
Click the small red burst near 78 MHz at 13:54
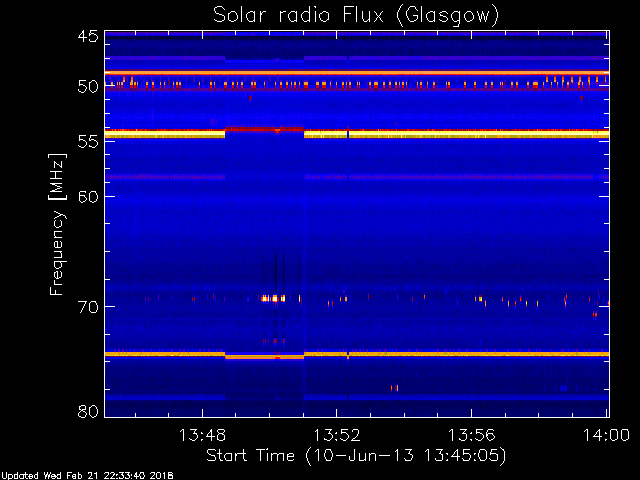click(x=394, y=388)
